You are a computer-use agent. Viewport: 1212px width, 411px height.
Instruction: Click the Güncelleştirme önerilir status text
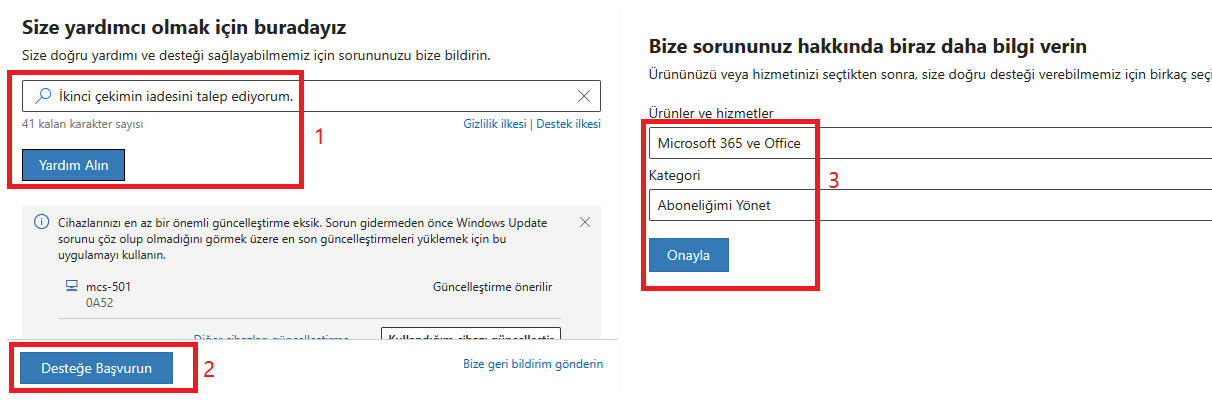click(492, 286)
